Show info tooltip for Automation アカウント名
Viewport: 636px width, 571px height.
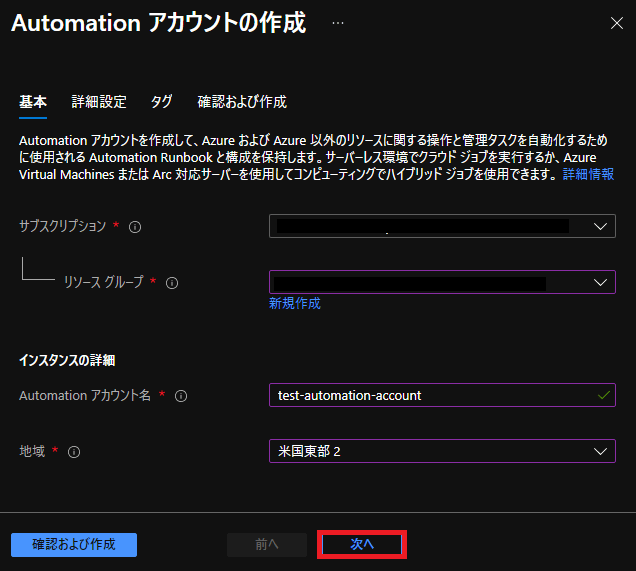(180, 396)
